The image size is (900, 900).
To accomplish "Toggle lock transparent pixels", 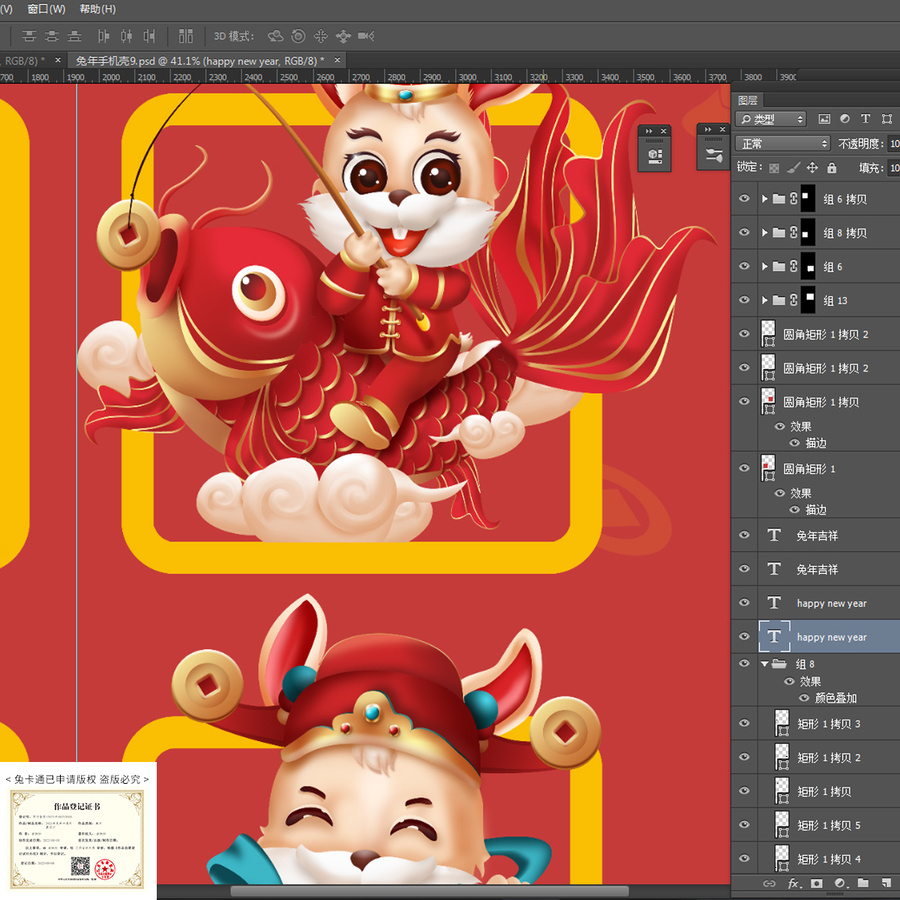I will coord(774,168).
